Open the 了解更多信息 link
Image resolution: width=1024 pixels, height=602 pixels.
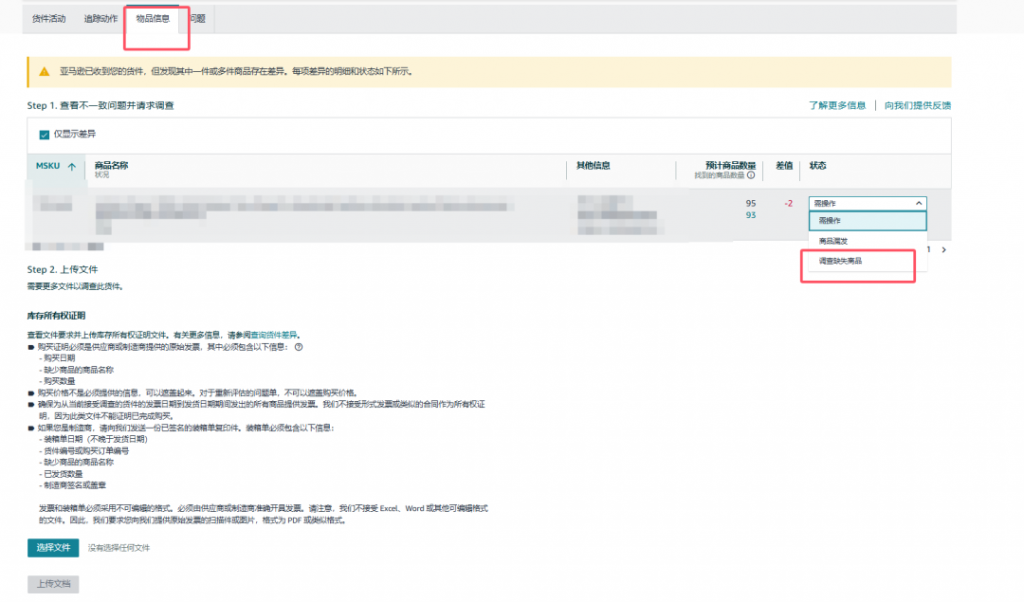(x=837, y=105)
